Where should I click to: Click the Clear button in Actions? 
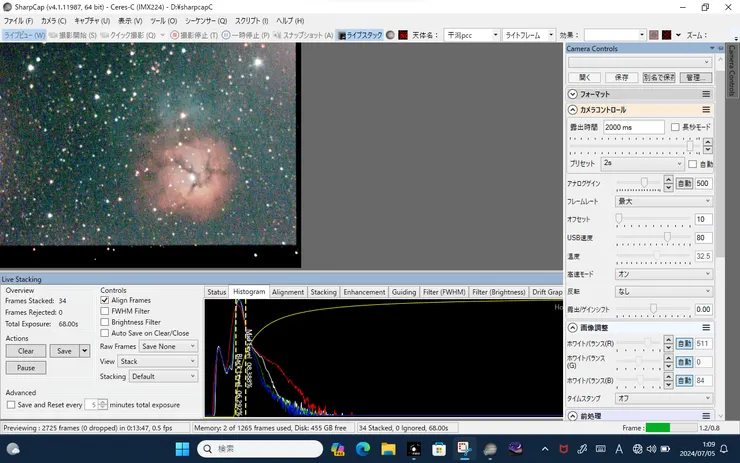[26, 351]
